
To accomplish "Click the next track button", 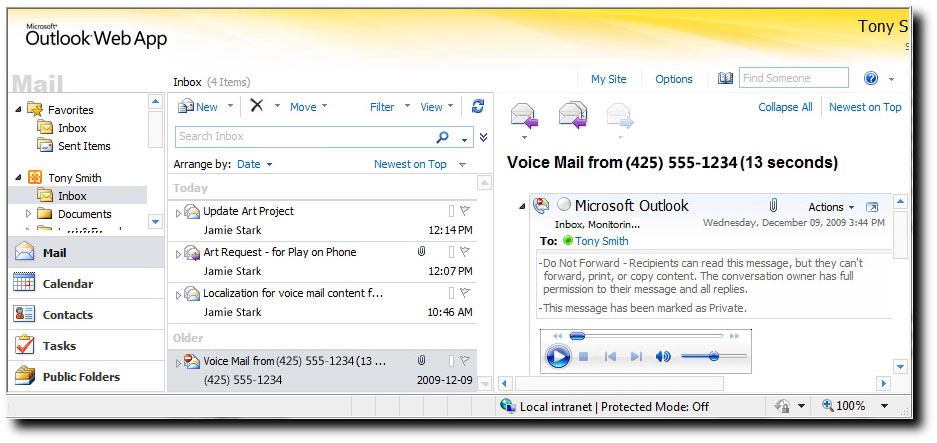I will (x=636, y=357).
